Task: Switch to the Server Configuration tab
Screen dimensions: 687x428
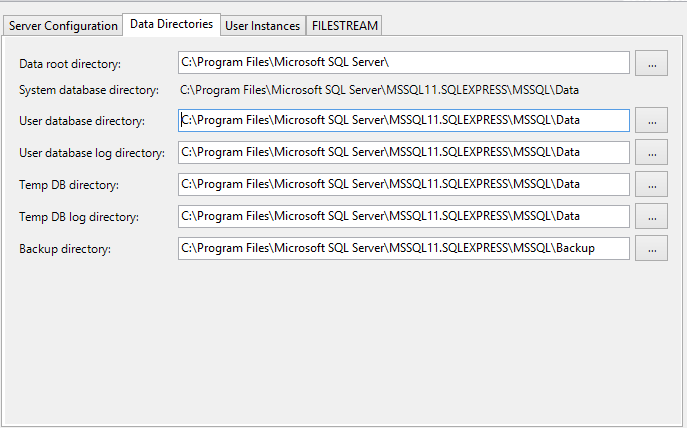Action: tap(61, 25)
